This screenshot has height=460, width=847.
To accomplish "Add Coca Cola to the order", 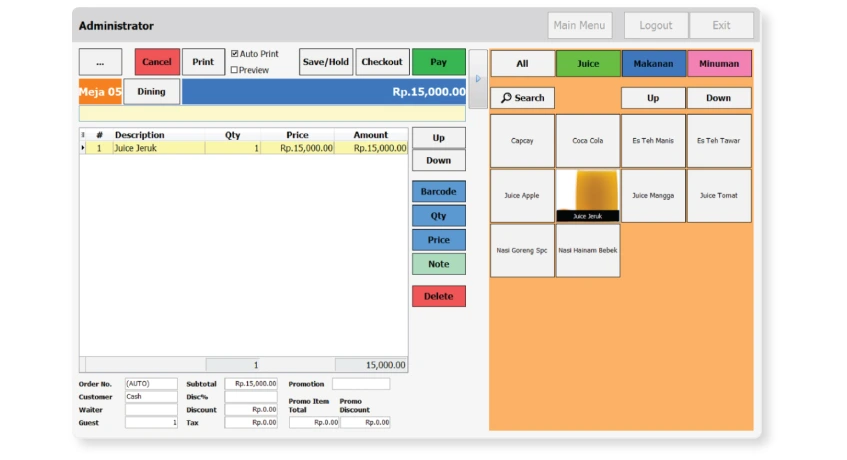I will point(588,141).
